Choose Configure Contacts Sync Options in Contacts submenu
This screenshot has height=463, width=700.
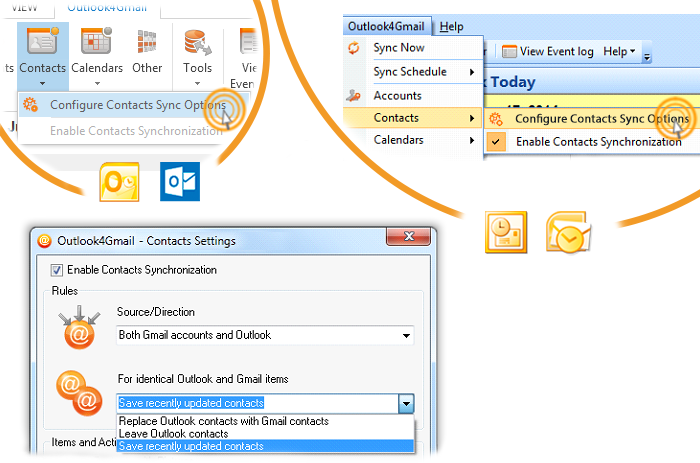coord(593,119)
